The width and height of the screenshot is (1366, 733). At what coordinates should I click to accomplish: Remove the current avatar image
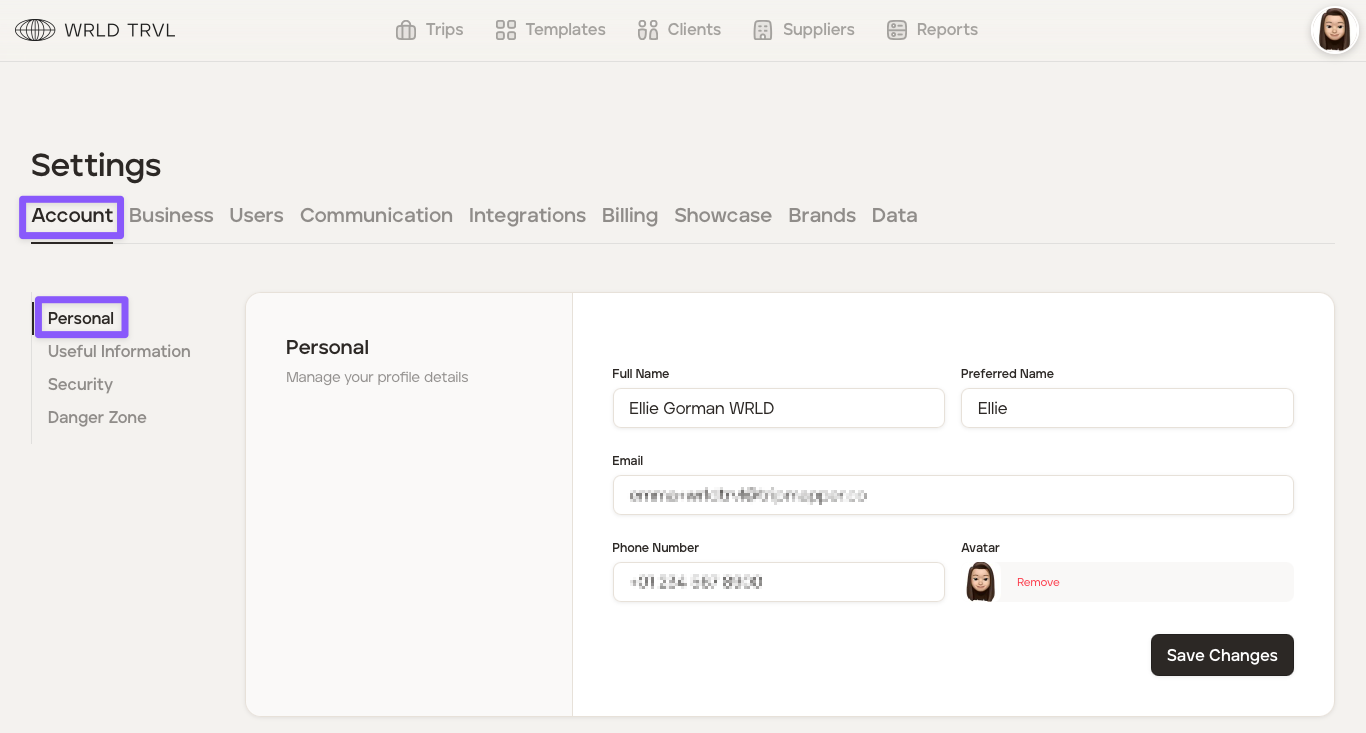(x=1038, y=582)
